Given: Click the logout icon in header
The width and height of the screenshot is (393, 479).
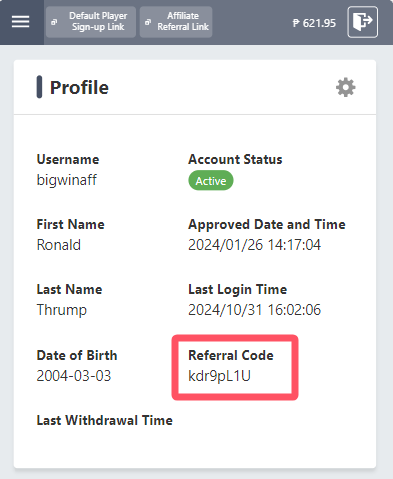Looking at the screenshot, I should pos(362,22).
